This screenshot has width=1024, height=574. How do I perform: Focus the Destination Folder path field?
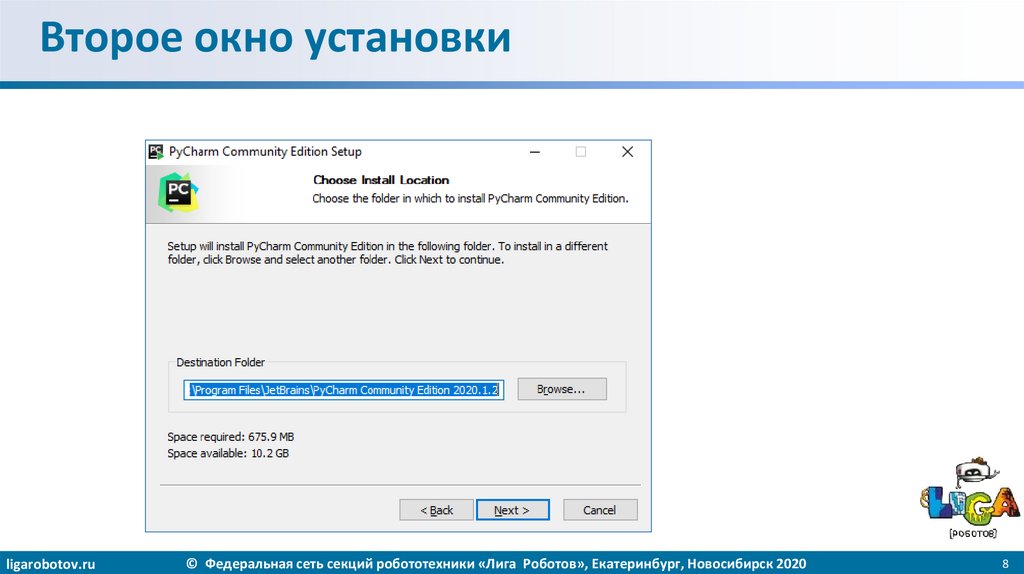[x=344, y=390]
